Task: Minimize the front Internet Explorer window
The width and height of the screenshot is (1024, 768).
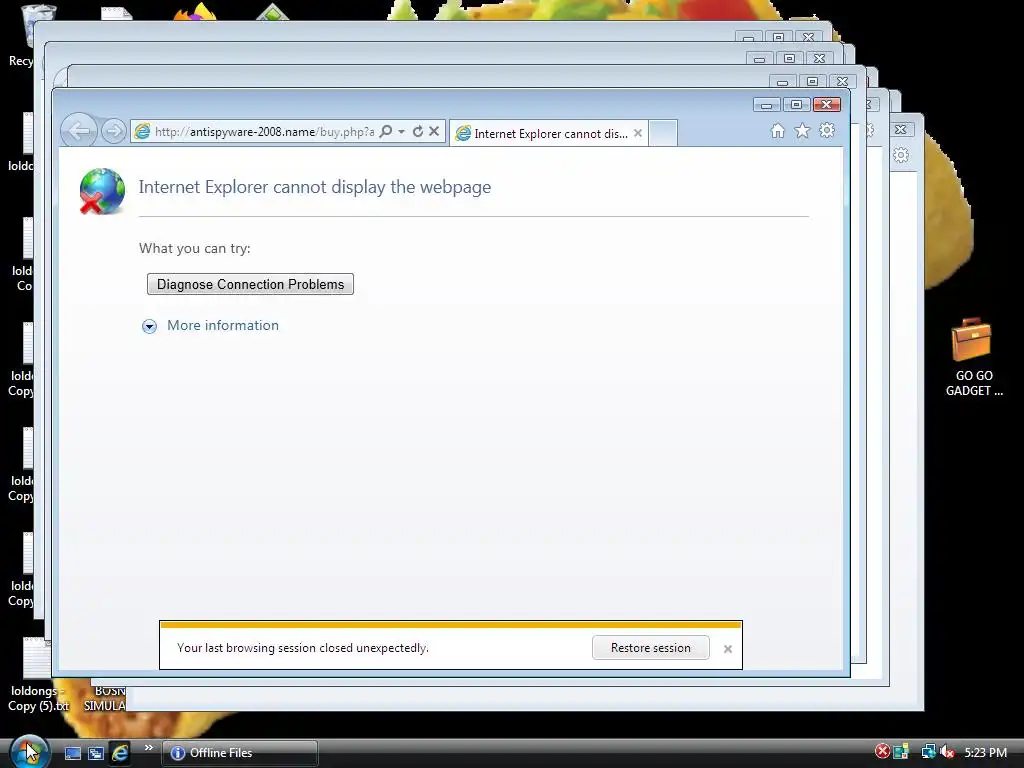Action: tap(767, 104)
